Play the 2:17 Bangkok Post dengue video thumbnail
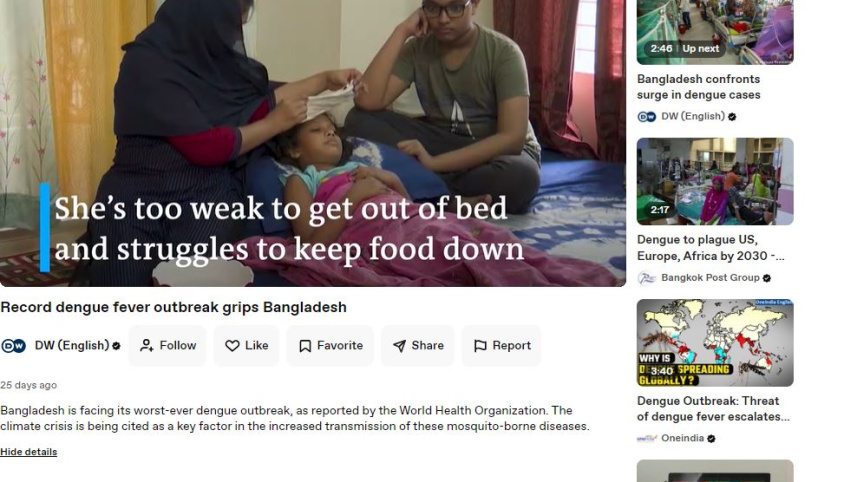Screen dimensions: 857x482 [715, 181]
